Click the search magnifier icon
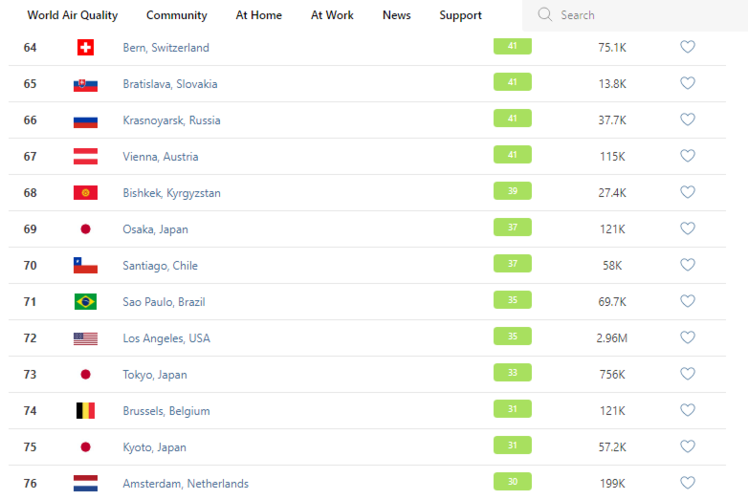This screenshot has width=748, height=500. click(x=545, y=15)
